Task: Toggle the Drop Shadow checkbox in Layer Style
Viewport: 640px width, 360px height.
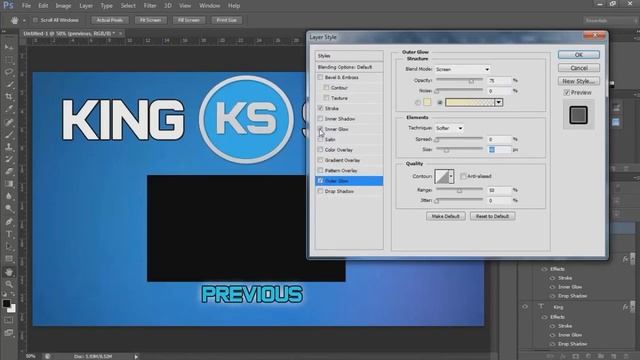Action: tap(320, 191)
